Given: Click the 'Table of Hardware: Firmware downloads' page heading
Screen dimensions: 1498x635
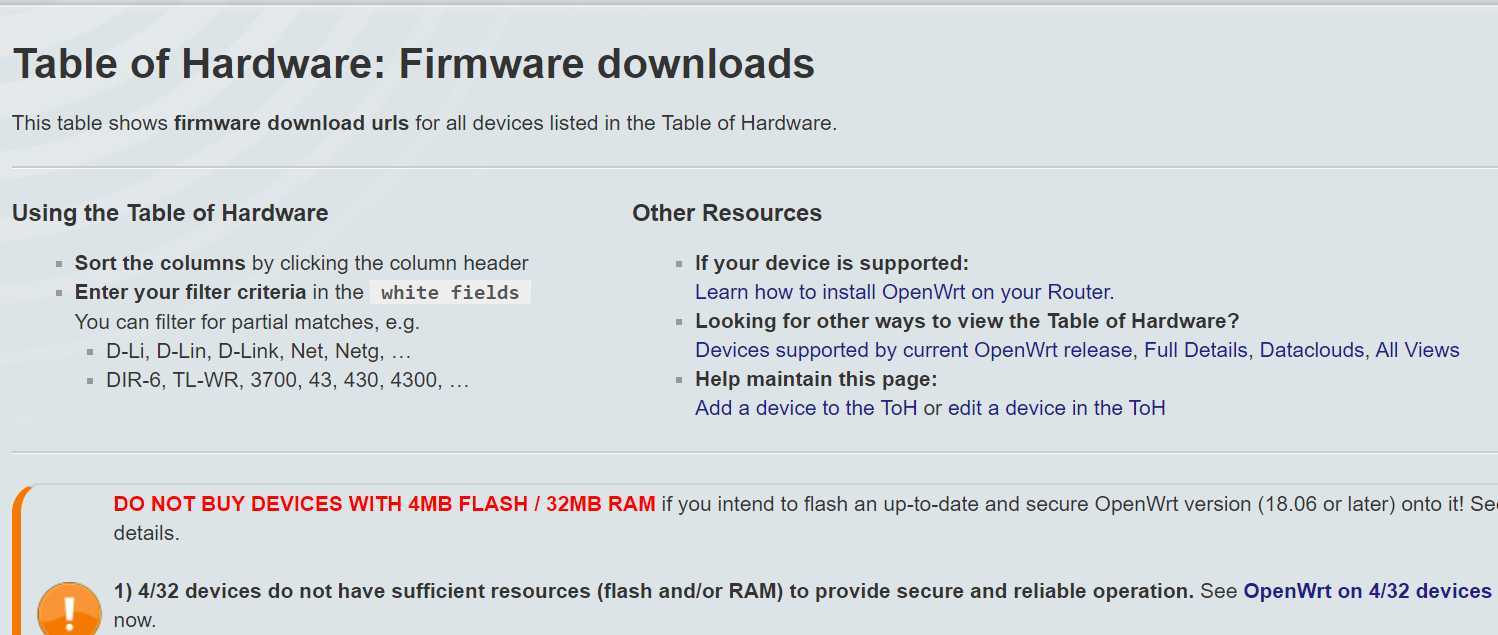Looking at the screenshot, I should click(x=413, y=64).
